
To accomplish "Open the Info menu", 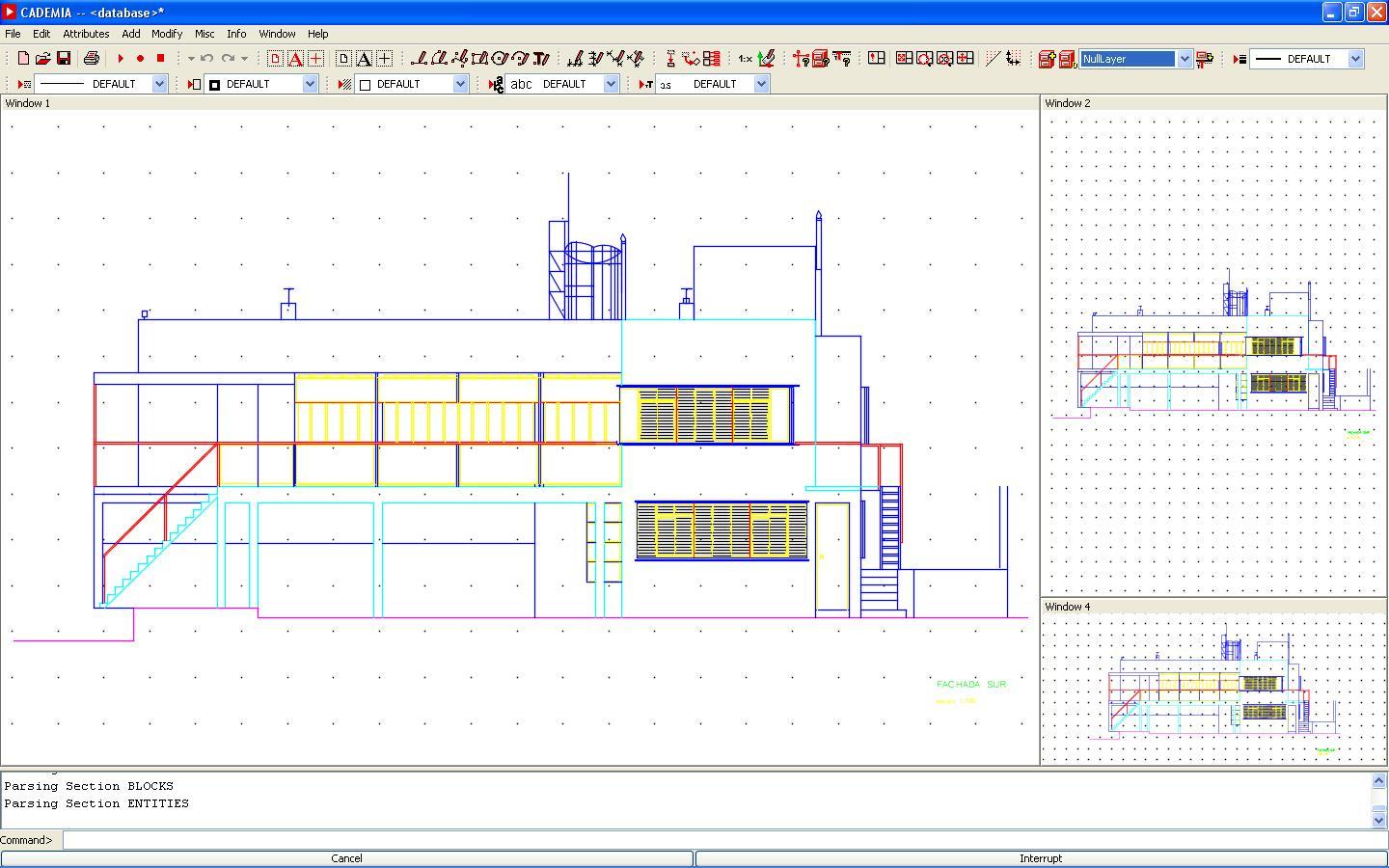I will click(236, 34).
